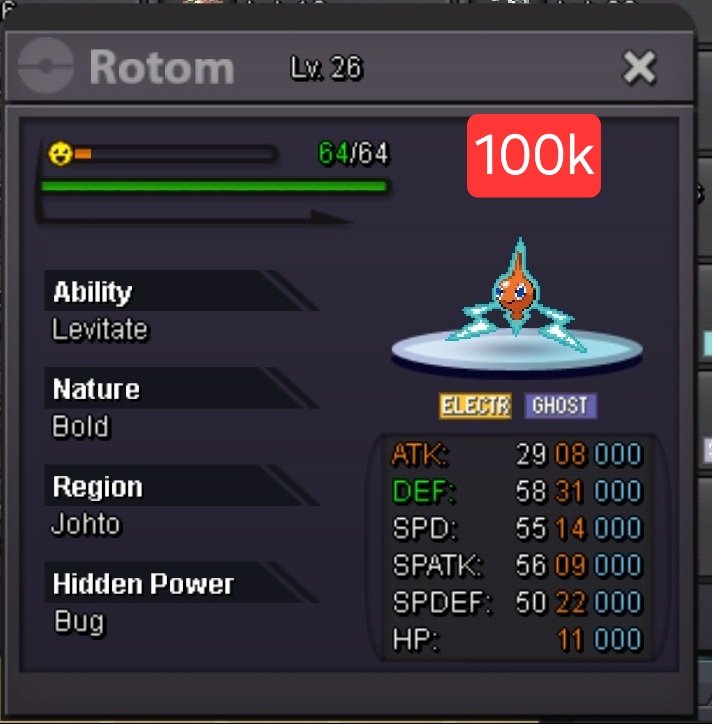The image size is (712, 724).
Task: Click the Pokeball icon beside Rotom
Action: [45, 66]
